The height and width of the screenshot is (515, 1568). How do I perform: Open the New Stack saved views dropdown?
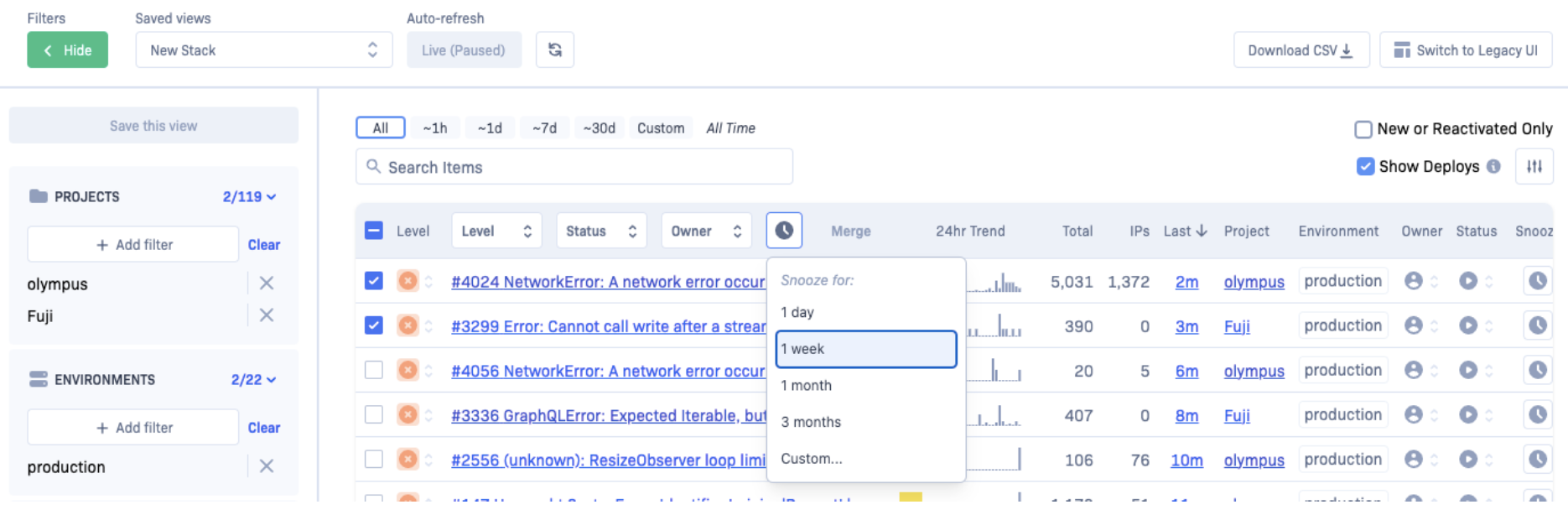click(263, 50)
